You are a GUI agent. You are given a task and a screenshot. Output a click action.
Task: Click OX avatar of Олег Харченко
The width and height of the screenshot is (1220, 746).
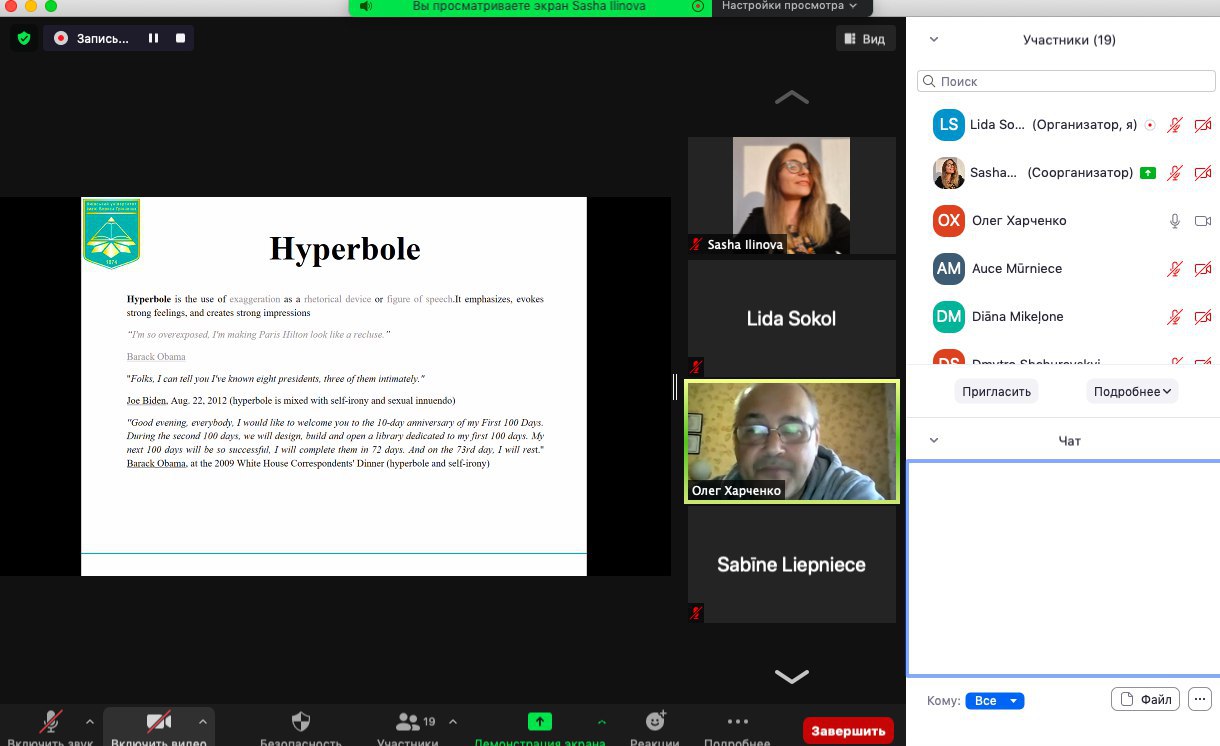click(949, 221)
